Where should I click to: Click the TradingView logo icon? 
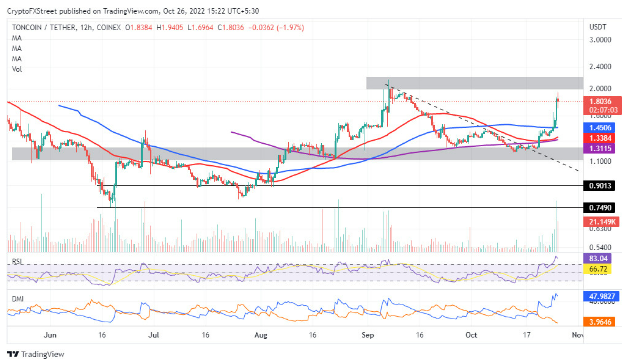(13, 354)
